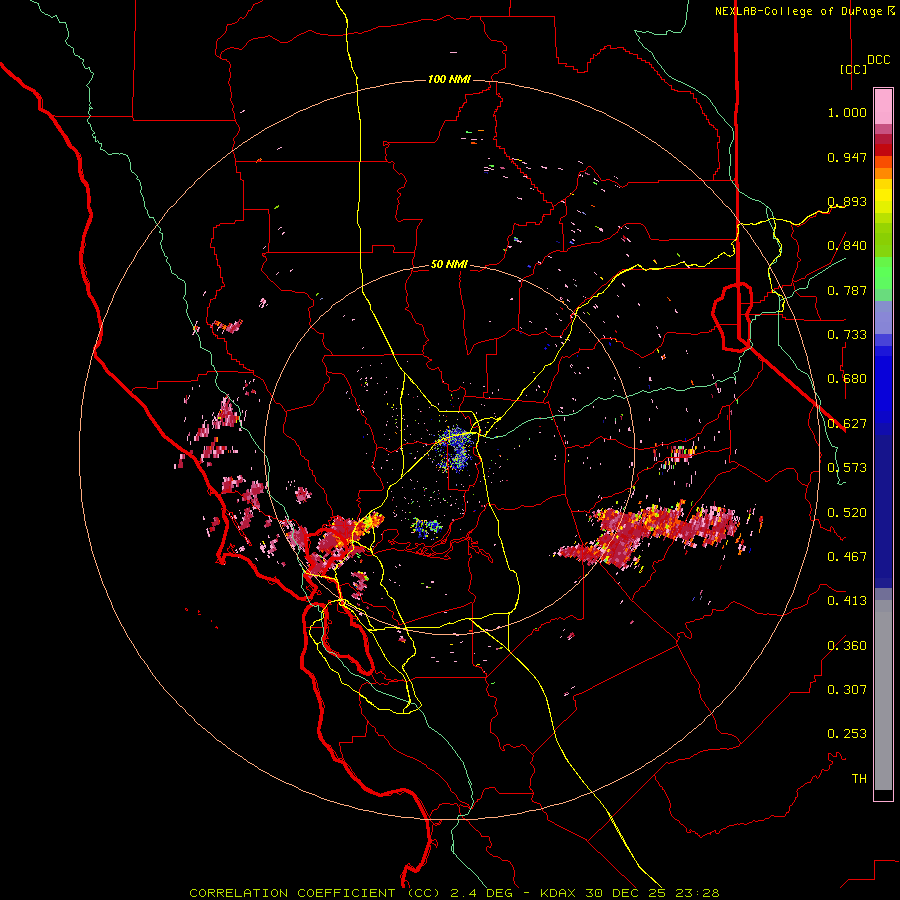Click the 0.893 color scale value
The height and width of the screenshot is (900, 900).
tap(847, 201)
